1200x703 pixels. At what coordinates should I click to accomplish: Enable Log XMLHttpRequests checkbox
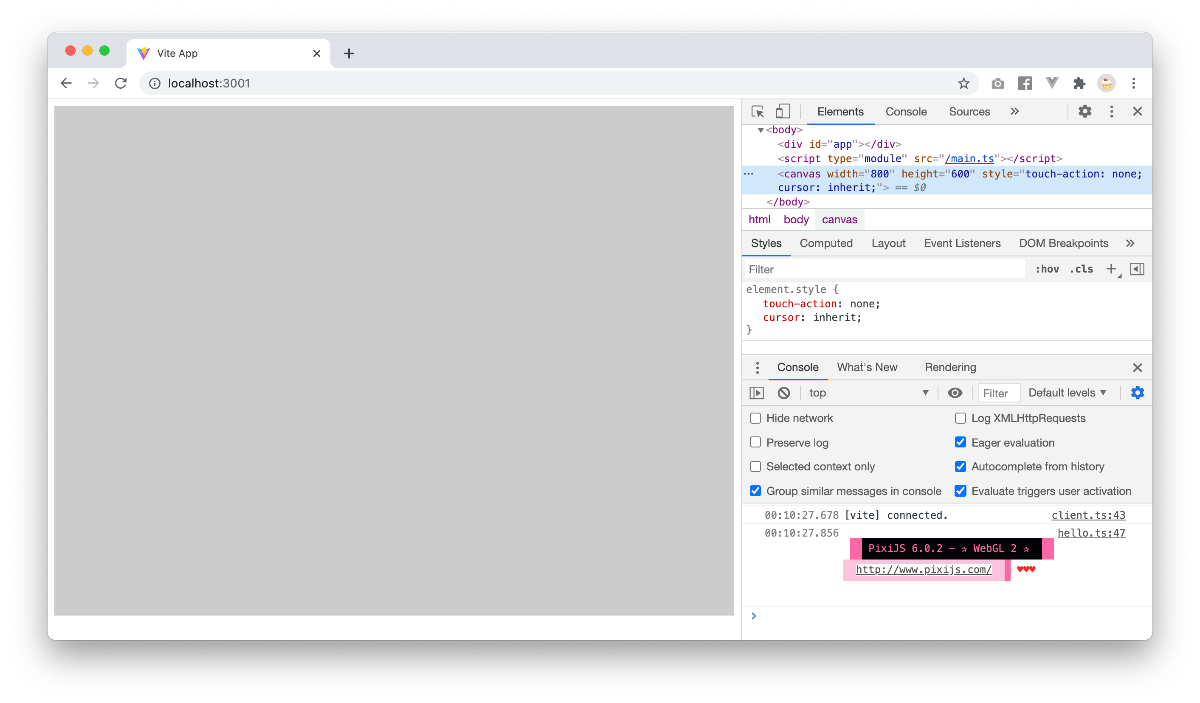pyautogui.click(x=961, y=418)
